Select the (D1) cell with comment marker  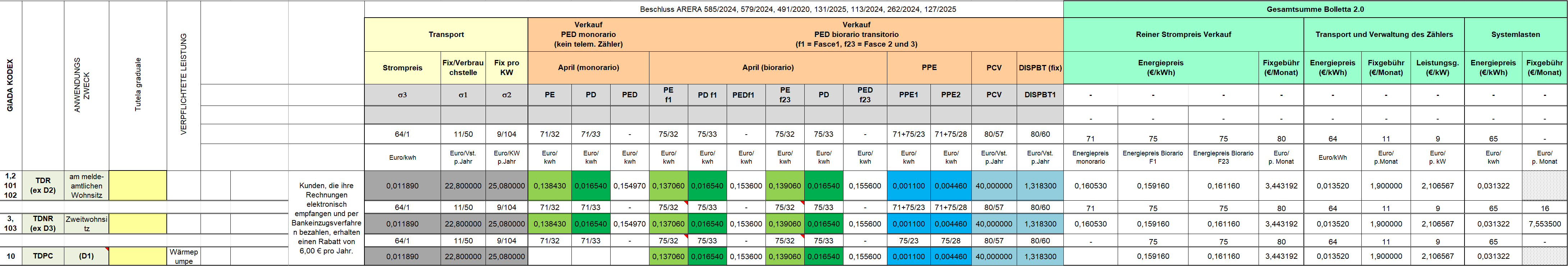[x=87, y=256]
